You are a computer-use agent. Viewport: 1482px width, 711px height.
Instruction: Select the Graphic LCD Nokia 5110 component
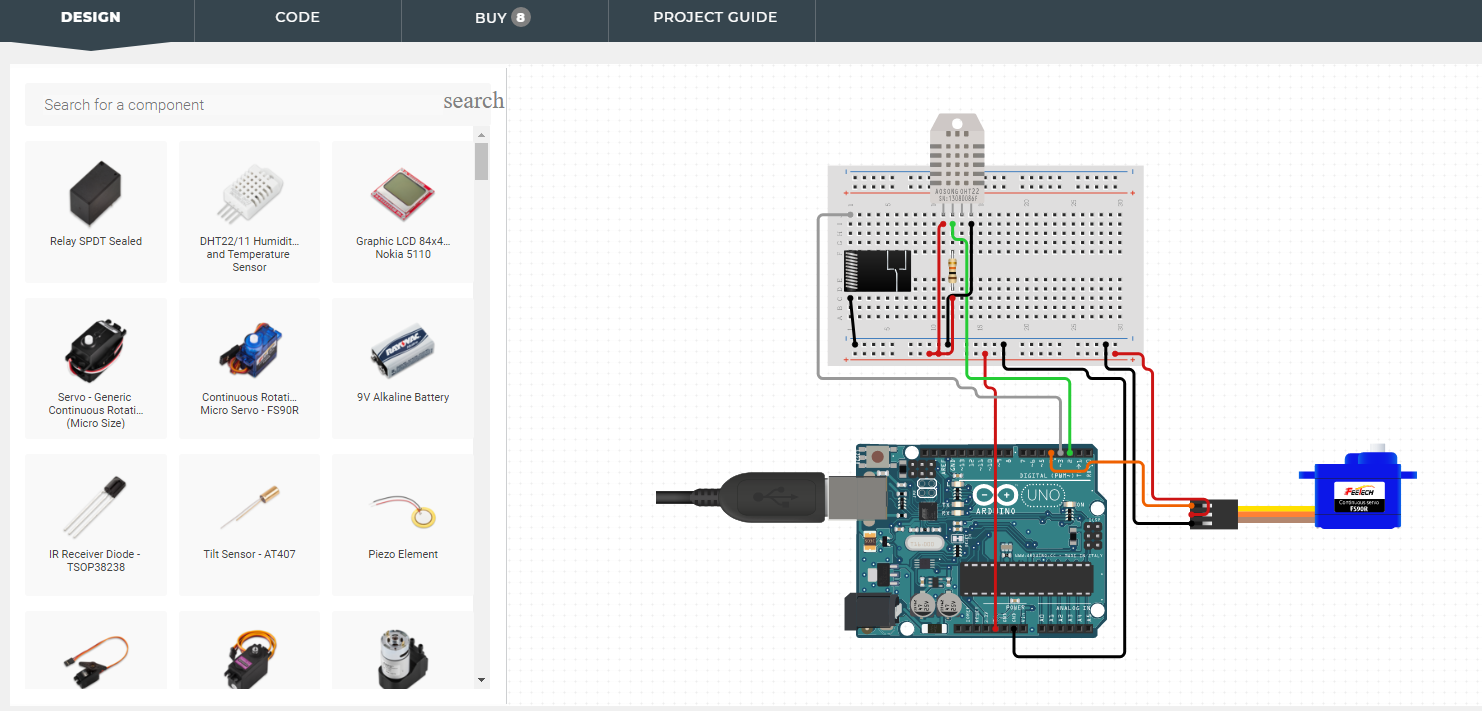402,212
